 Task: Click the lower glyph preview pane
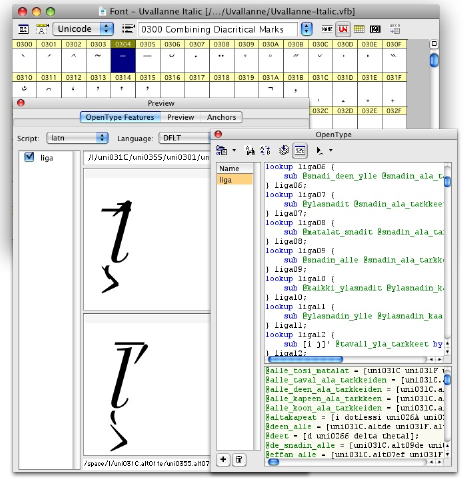coord(147,385)
